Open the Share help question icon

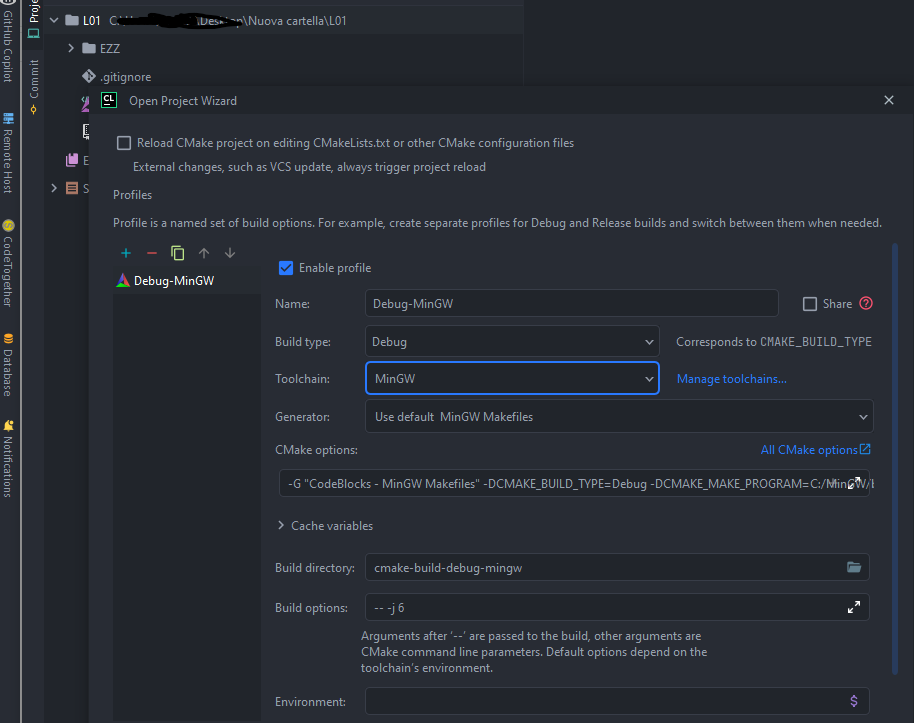coord(866,303)
